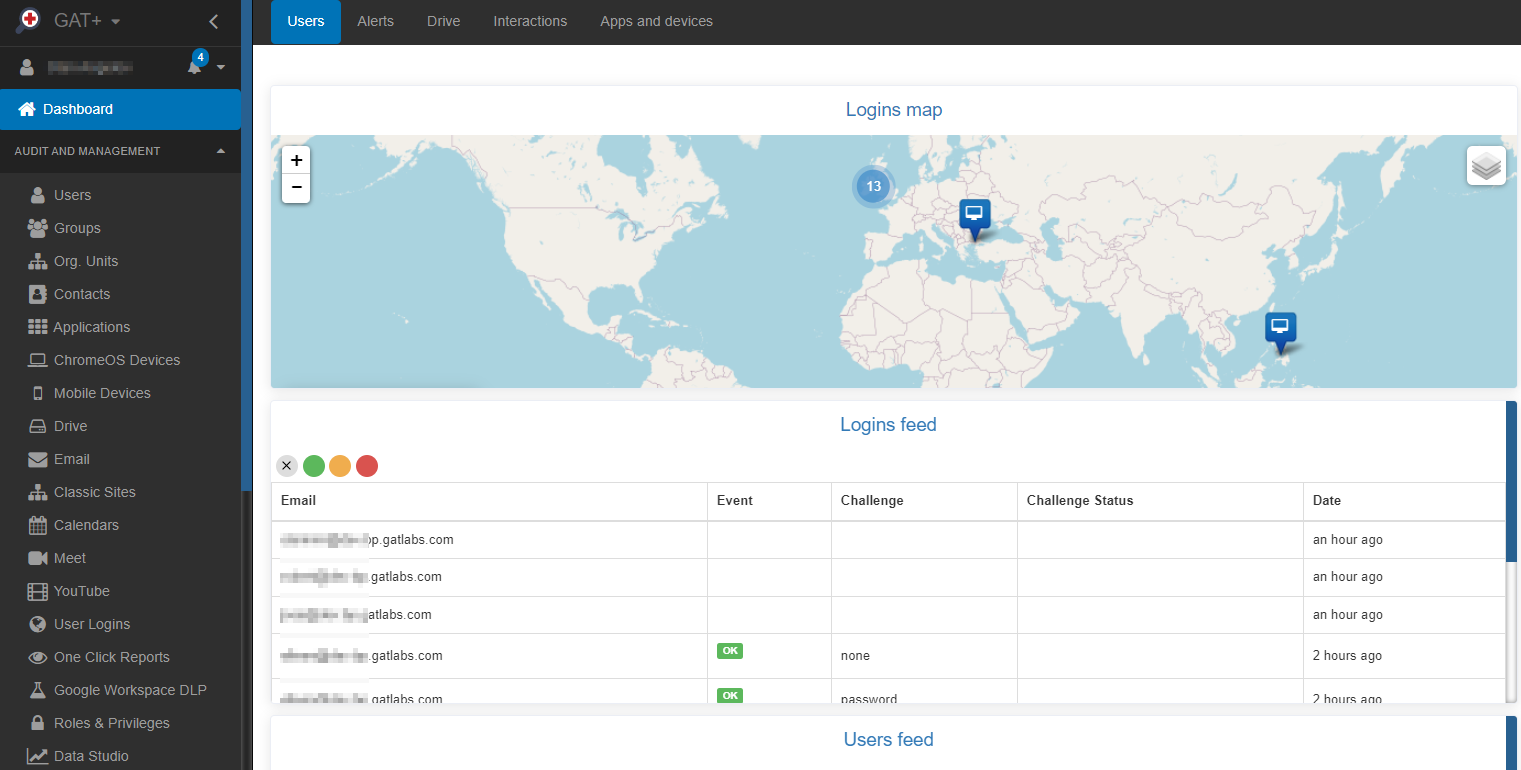1521x770 pixels.
Task: Open the notifications bell with badge 4
Action: click(196, 64)
